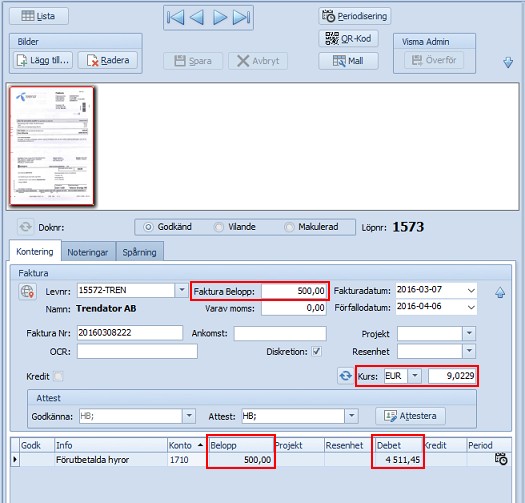Open the Projekt dropdown
525x503 pixels.
469,333
